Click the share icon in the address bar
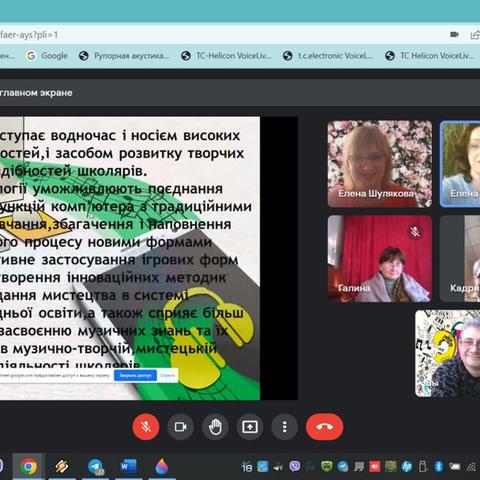 tap(475, 35)
